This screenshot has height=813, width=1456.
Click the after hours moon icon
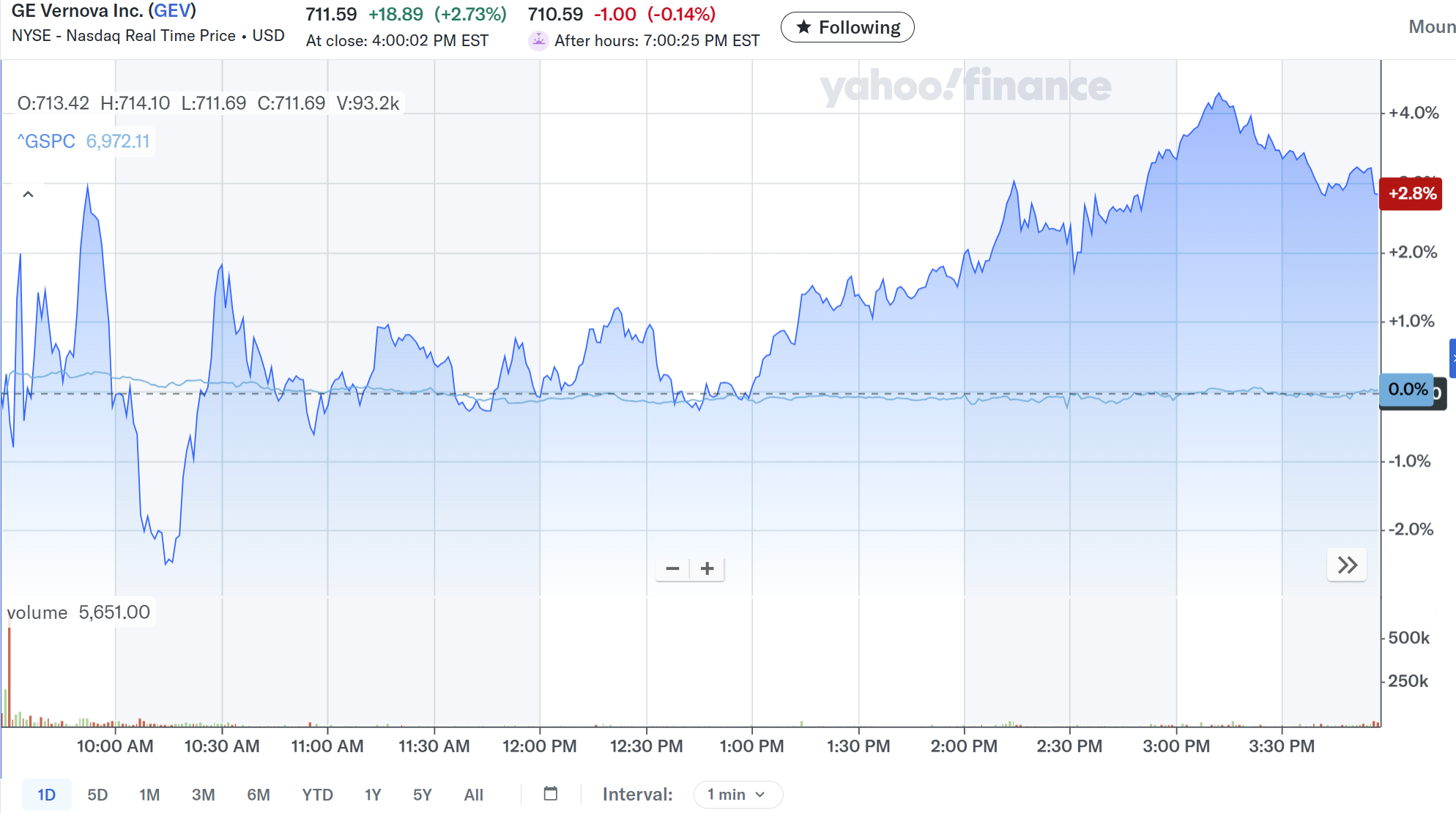point(538,40)
